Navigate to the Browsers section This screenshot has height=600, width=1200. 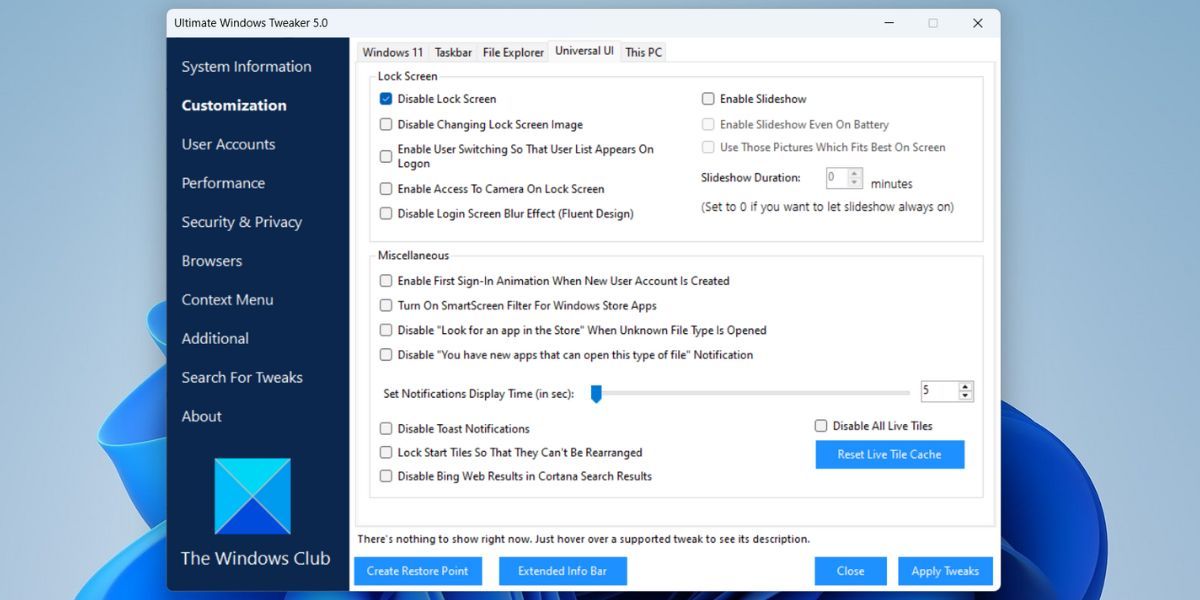[x=211, y=260]
